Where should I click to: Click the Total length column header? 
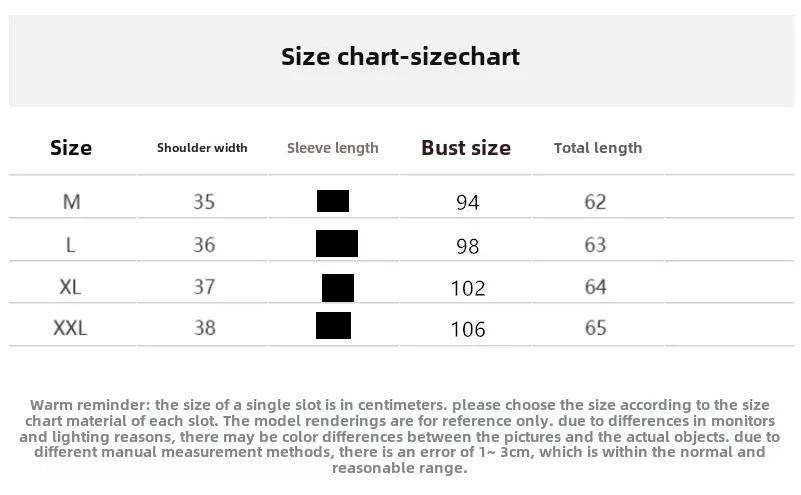tap(598, 148)
